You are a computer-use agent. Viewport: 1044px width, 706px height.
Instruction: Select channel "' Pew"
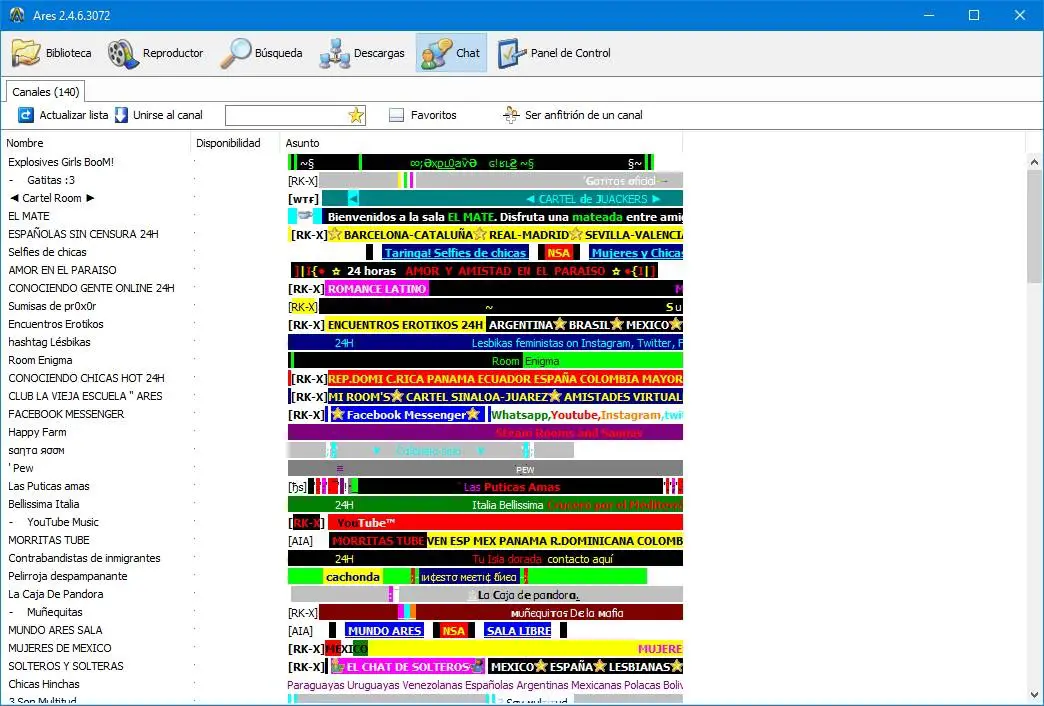click(21, 468)
